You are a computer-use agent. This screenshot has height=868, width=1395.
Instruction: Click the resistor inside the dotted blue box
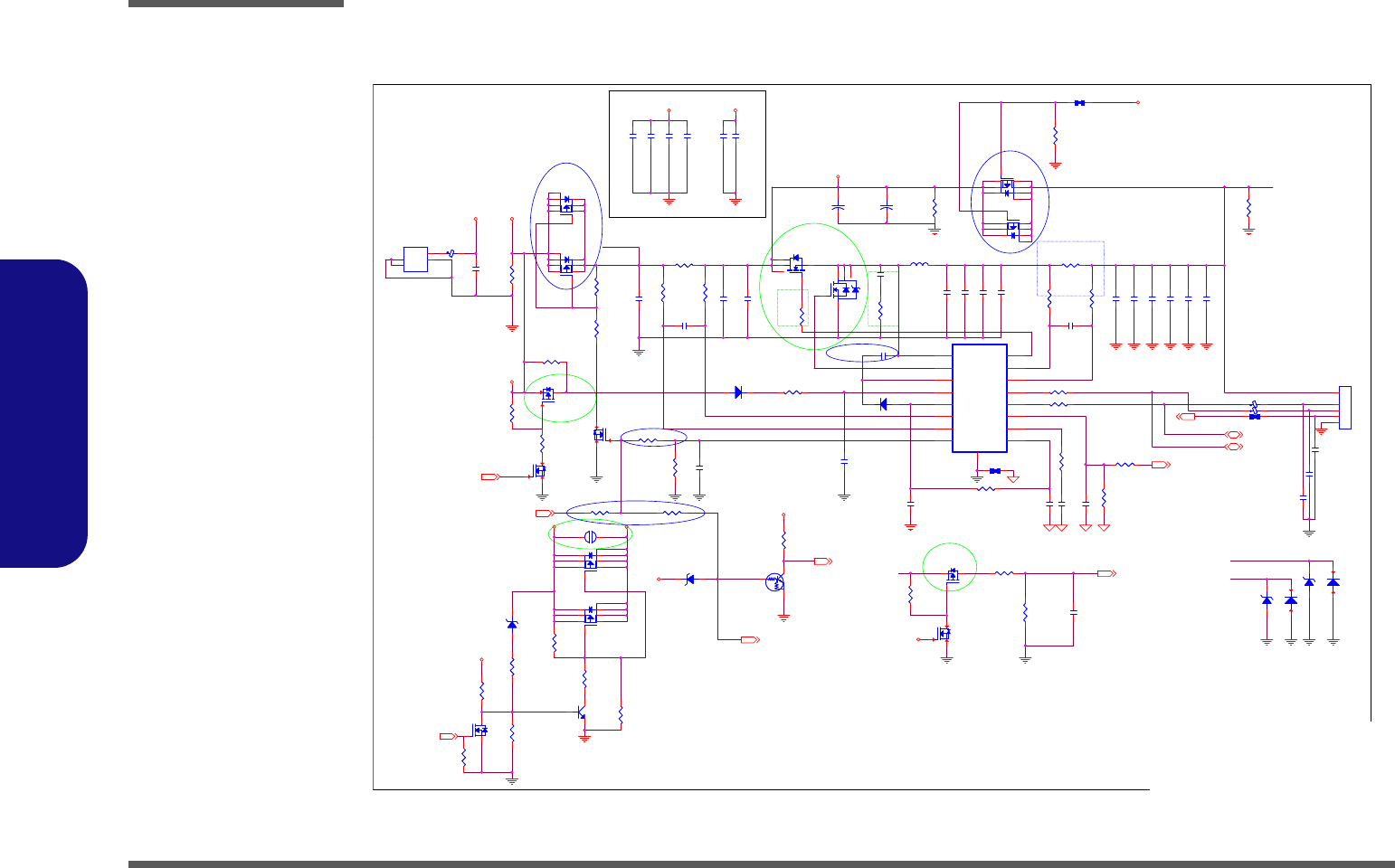1070,265
